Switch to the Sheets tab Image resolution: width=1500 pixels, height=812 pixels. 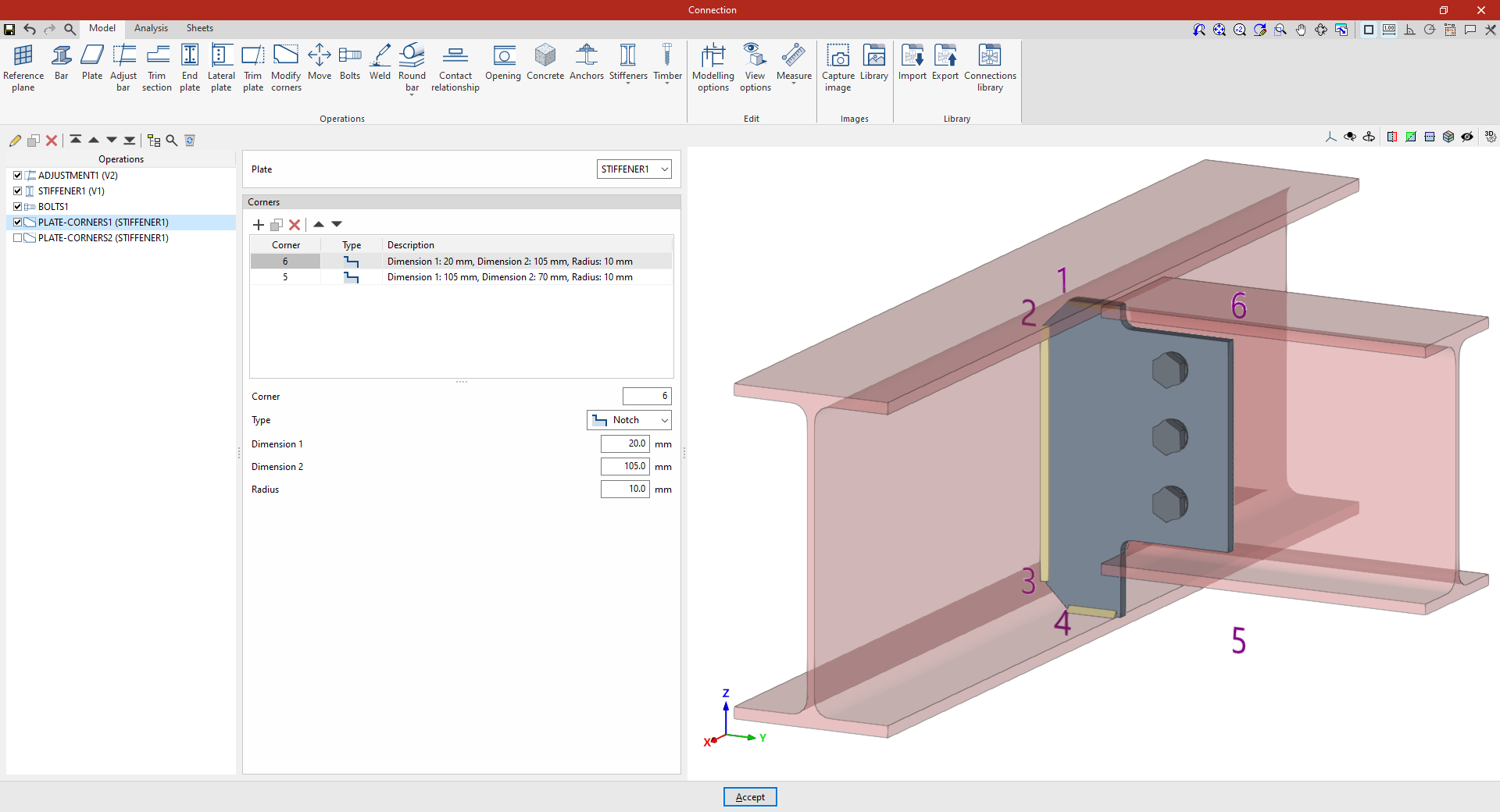pos(199,28)
